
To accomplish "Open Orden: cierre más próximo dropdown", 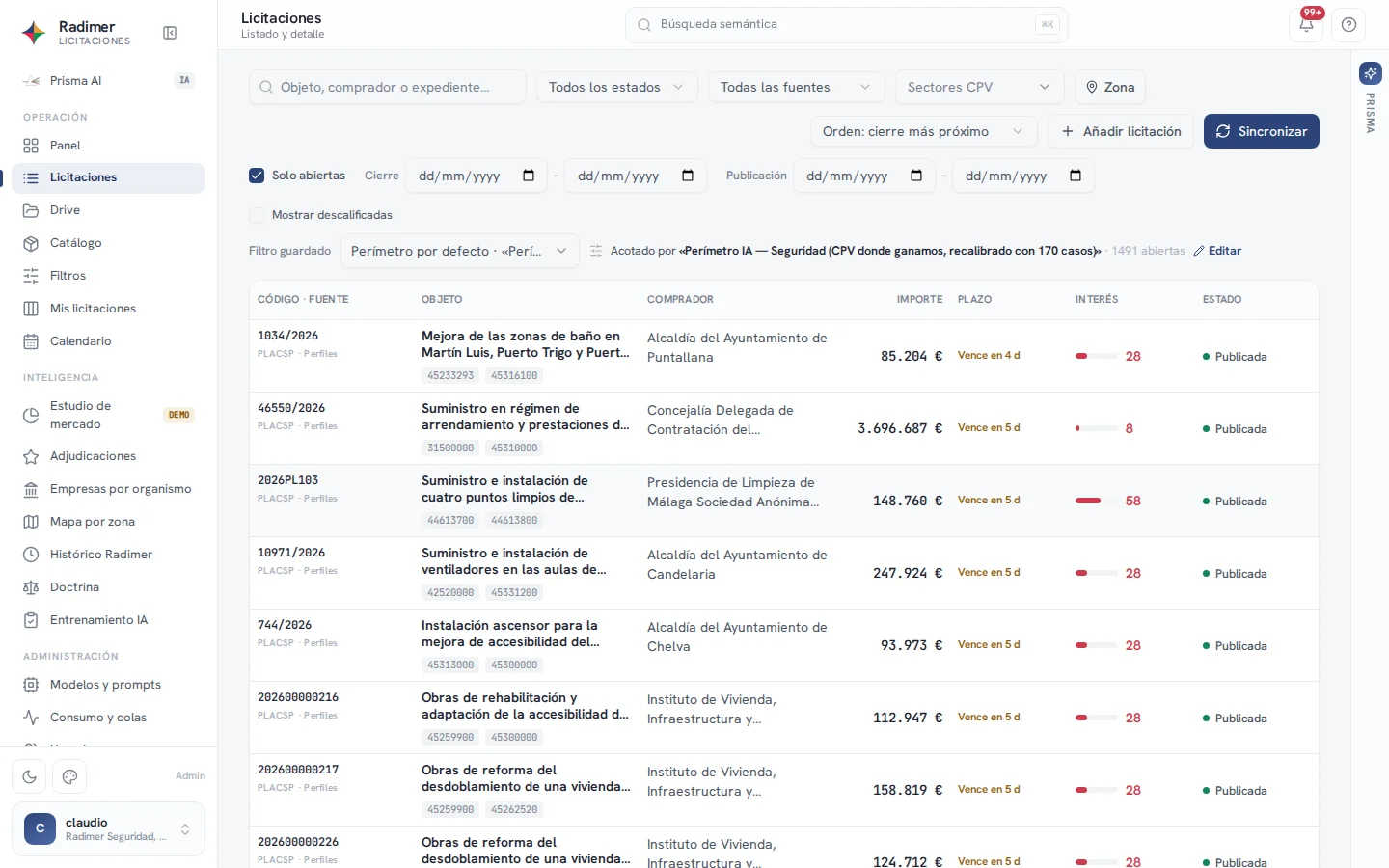I will point(923,131).
